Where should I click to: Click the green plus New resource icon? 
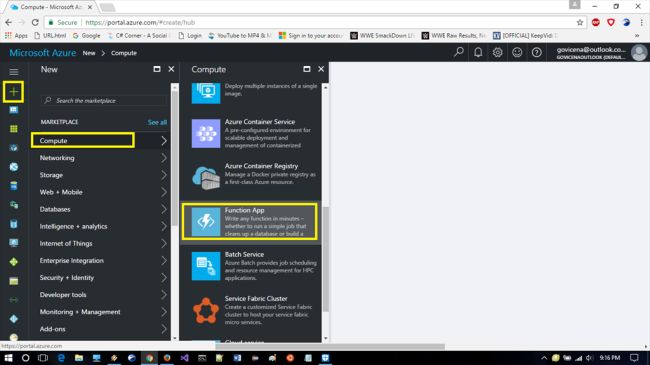pos(13,92)
